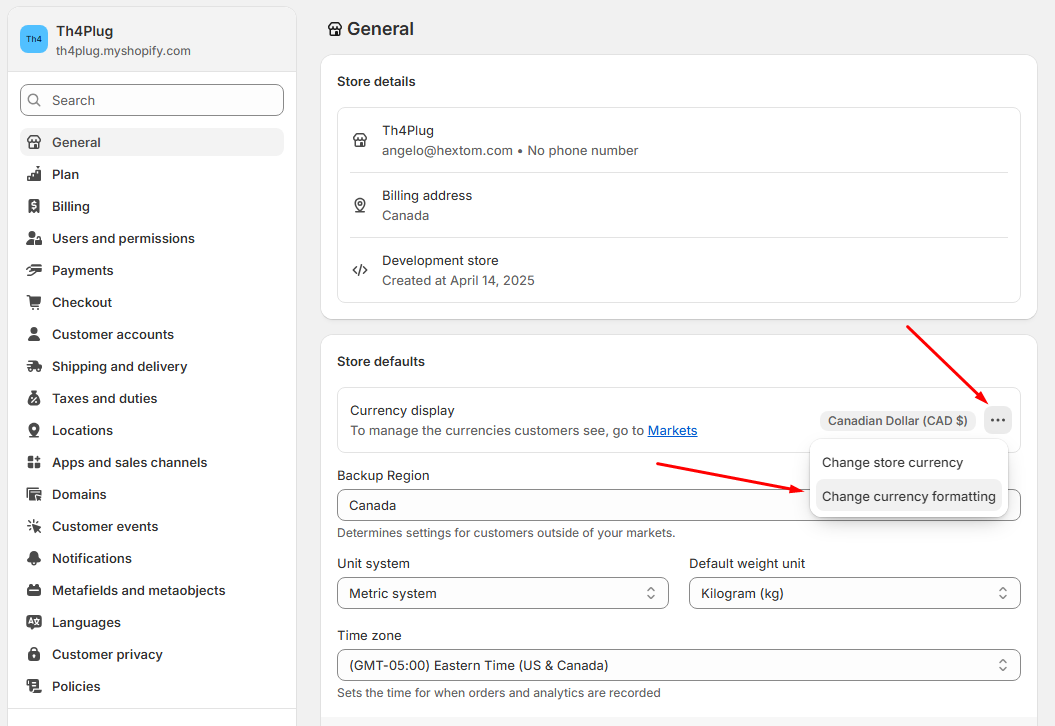This screenshot has width=1055, height=726.
Task: Click the Development store row
Action: point(678,270)
